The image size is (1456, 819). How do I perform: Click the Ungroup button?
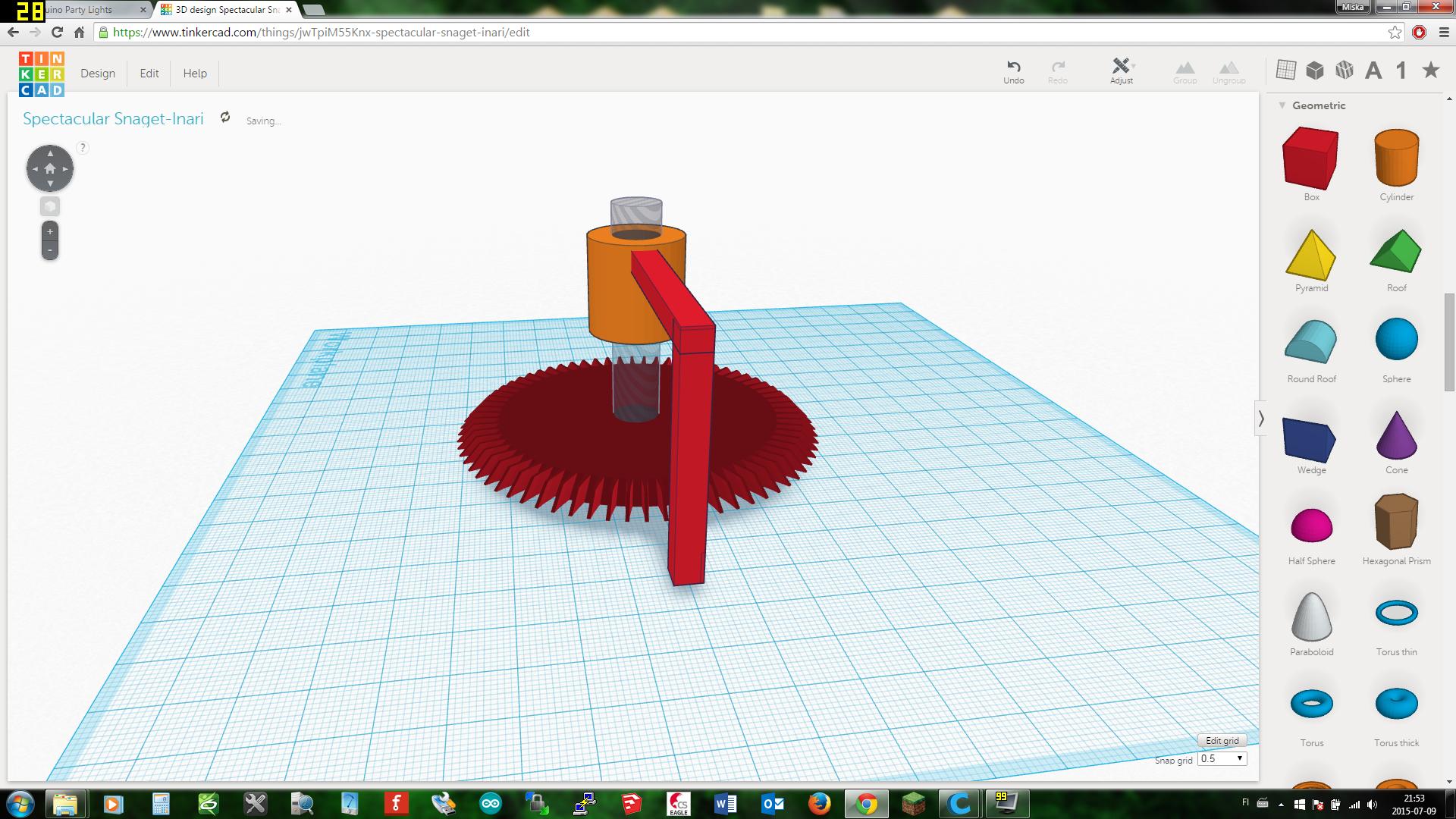point(1229,72)
